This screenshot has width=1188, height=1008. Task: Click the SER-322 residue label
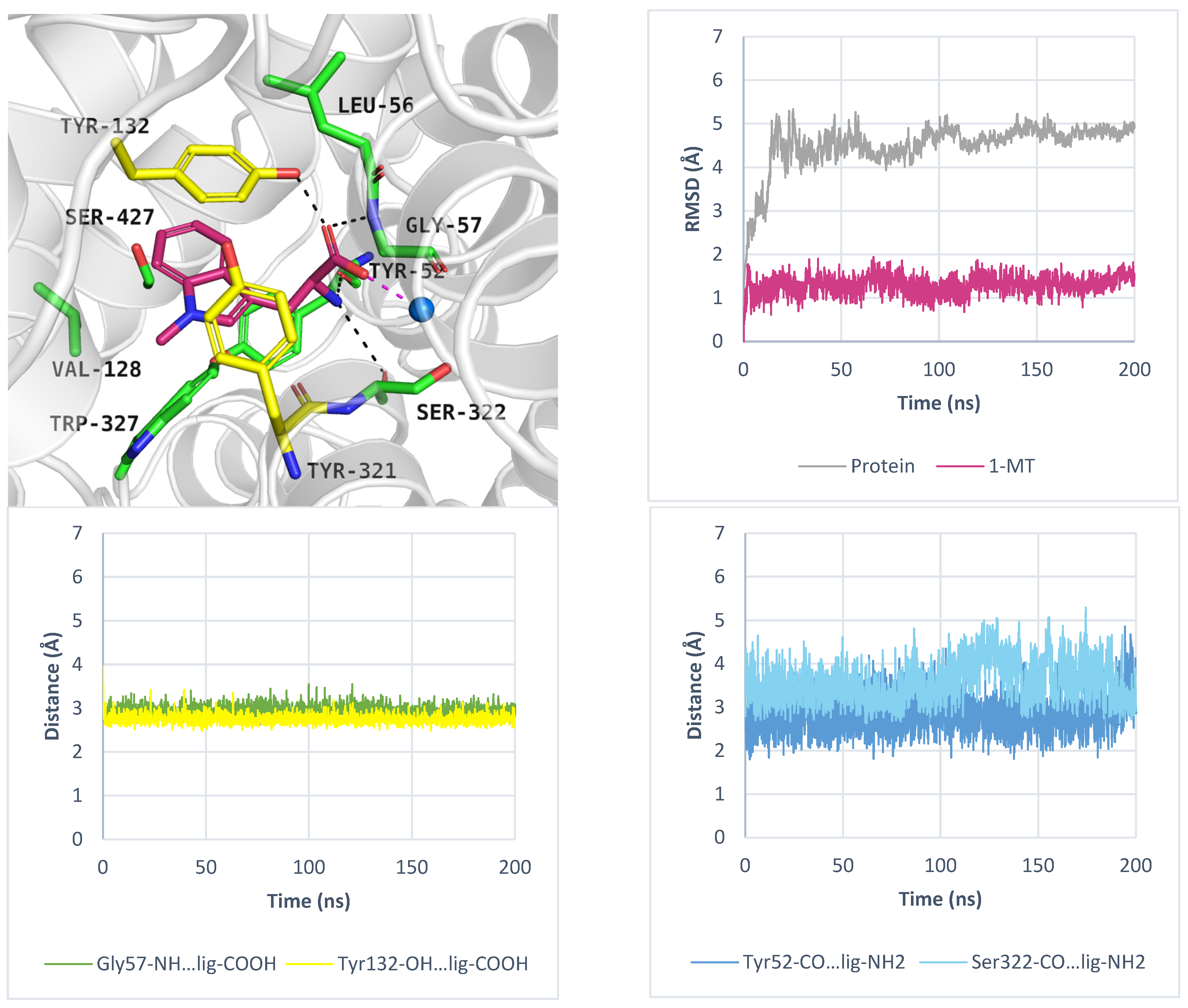461,412
